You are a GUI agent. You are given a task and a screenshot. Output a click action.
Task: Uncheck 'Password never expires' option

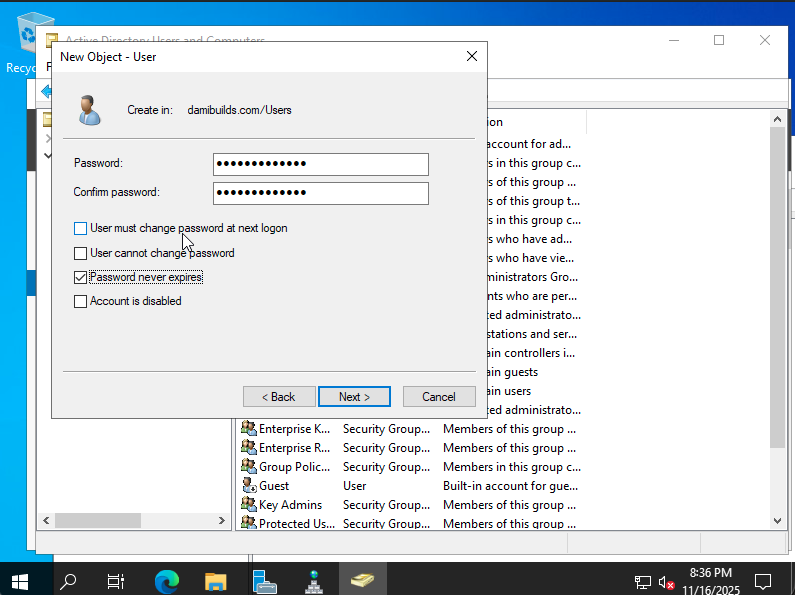point(80,277)
